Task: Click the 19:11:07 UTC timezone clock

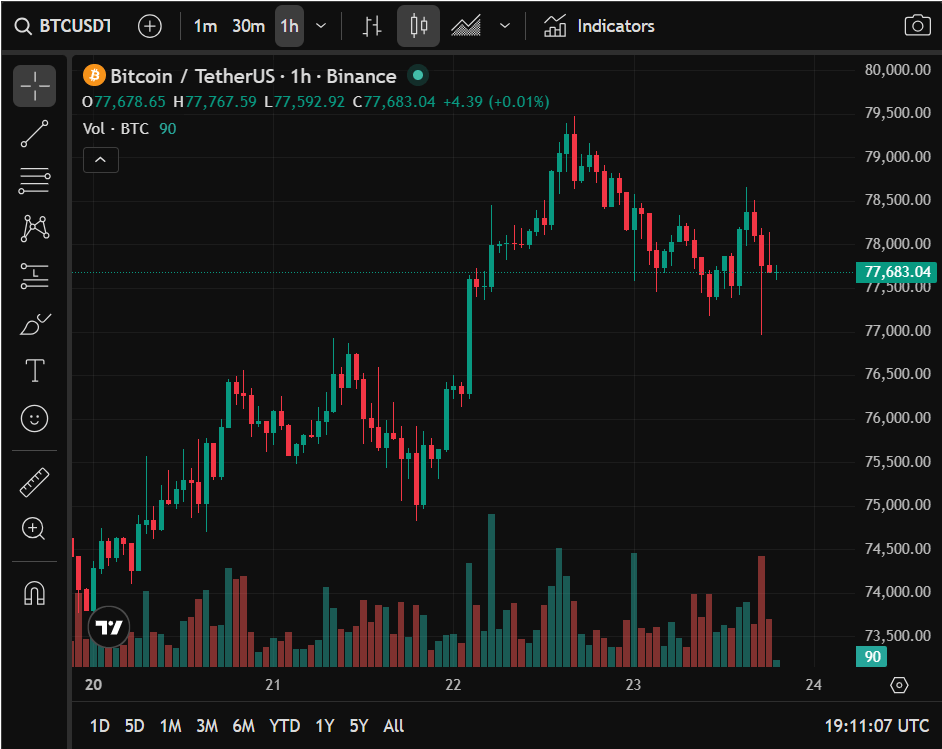Action: tap(877, 726)
